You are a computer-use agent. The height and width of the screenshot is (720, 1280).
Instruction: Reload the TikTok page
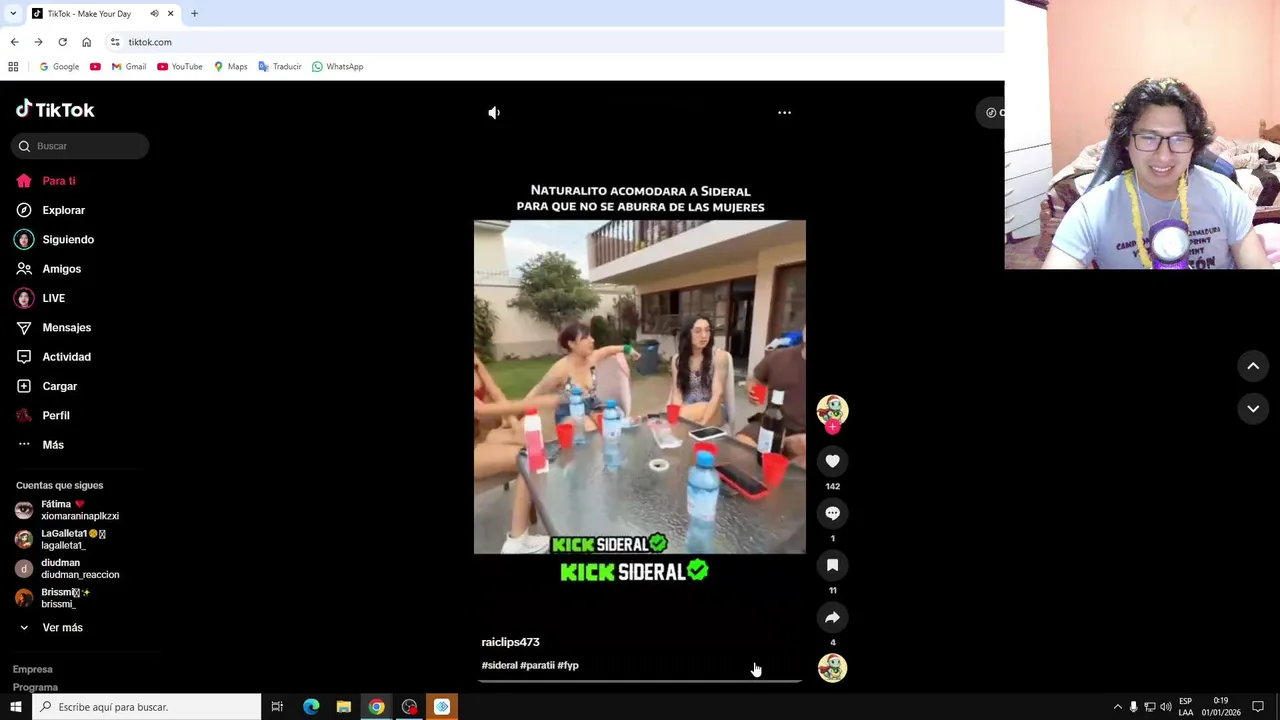tap(62, 42)
